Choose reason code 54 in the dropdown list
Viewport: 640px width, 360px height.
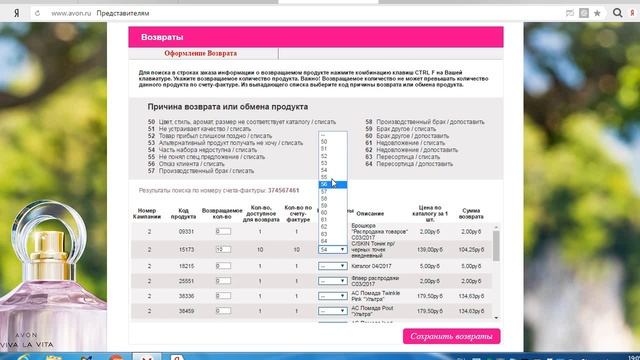tap(333, 170)
